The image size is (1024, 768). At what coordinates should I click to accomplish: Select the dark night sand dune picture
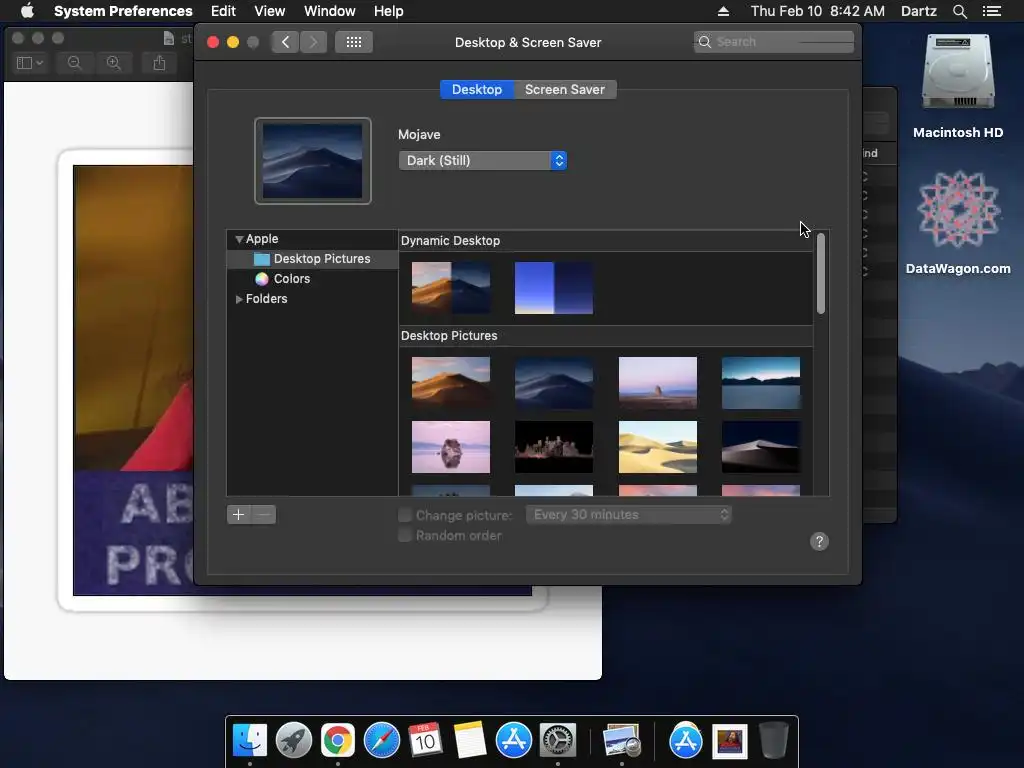(x=761, y=447)
